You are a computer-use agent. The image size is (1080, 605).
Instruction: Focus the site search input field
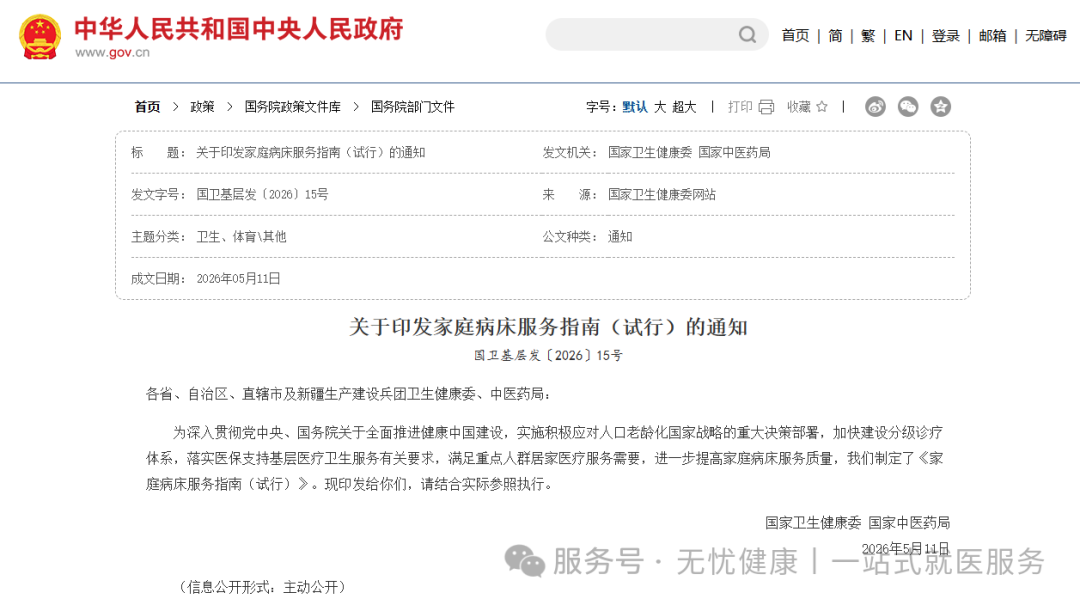tap(656, 34)
